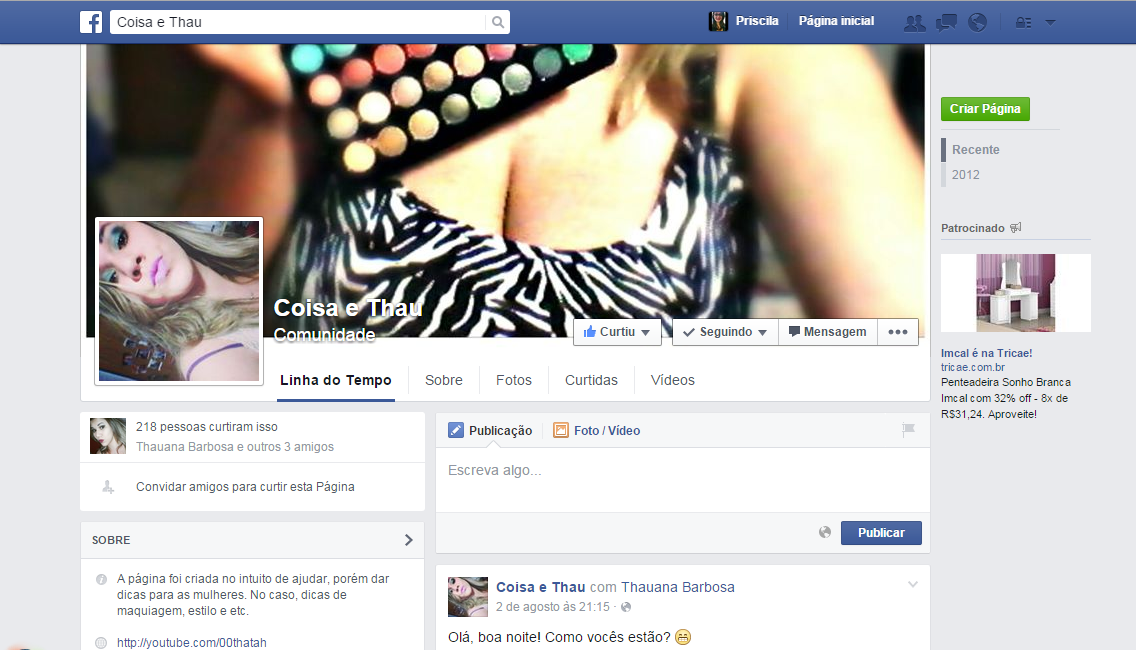The image size is (1136, 650).
Task: Click the Olá, boa noite! post text
Action: tap(569, 637)
